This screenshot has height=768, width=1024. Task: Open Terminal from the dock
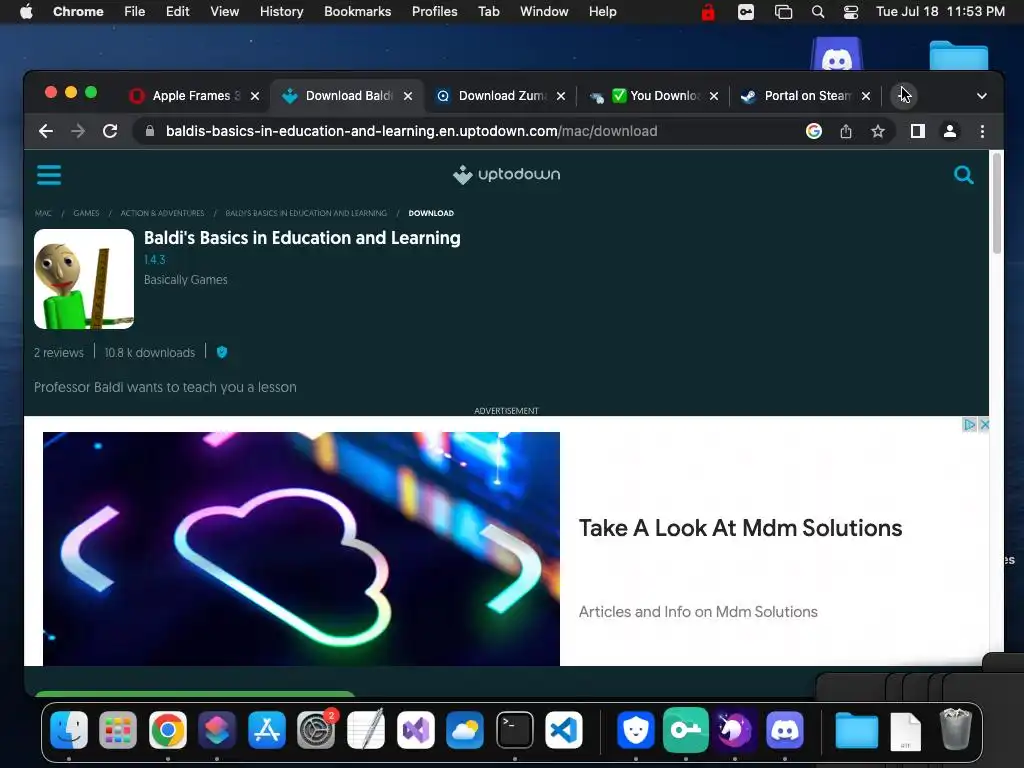(x=515, y=729)
